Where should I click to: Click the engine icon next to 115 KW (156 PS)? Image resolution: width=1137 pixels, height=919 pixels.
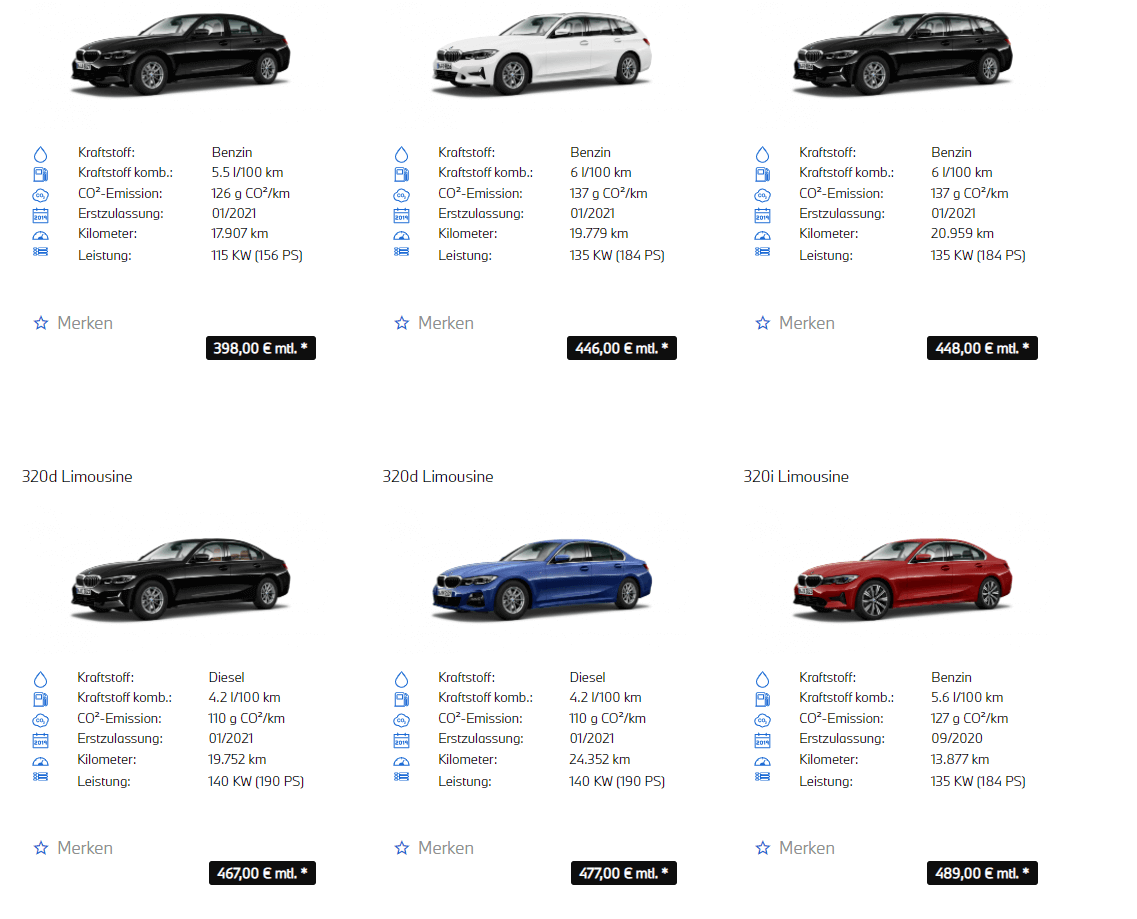(41, 252)
